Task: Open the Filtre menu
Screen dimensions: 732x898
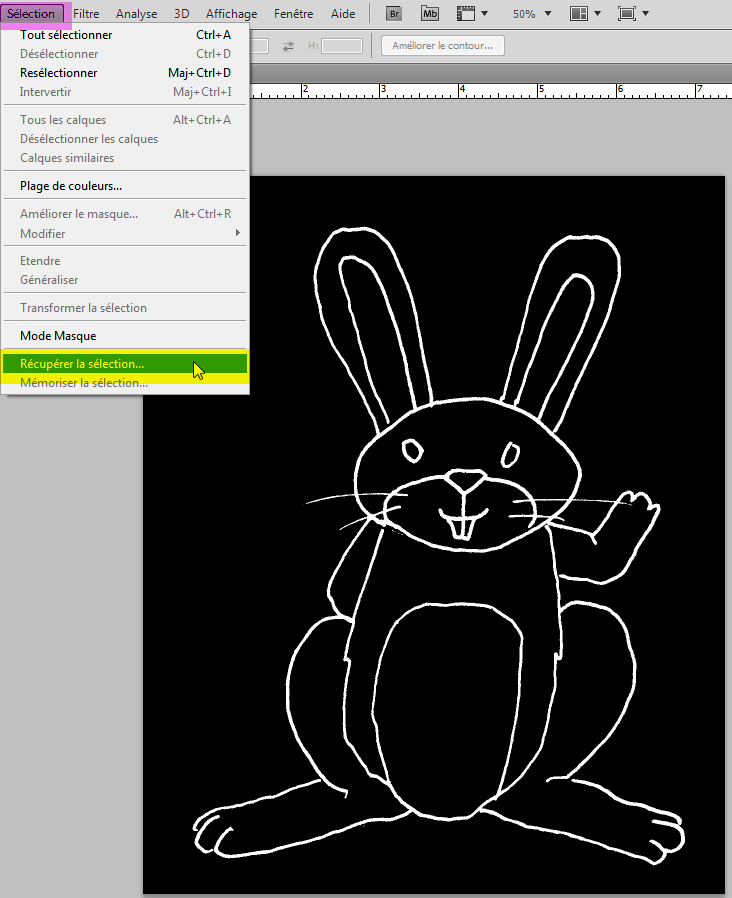Action: [86, 14]
